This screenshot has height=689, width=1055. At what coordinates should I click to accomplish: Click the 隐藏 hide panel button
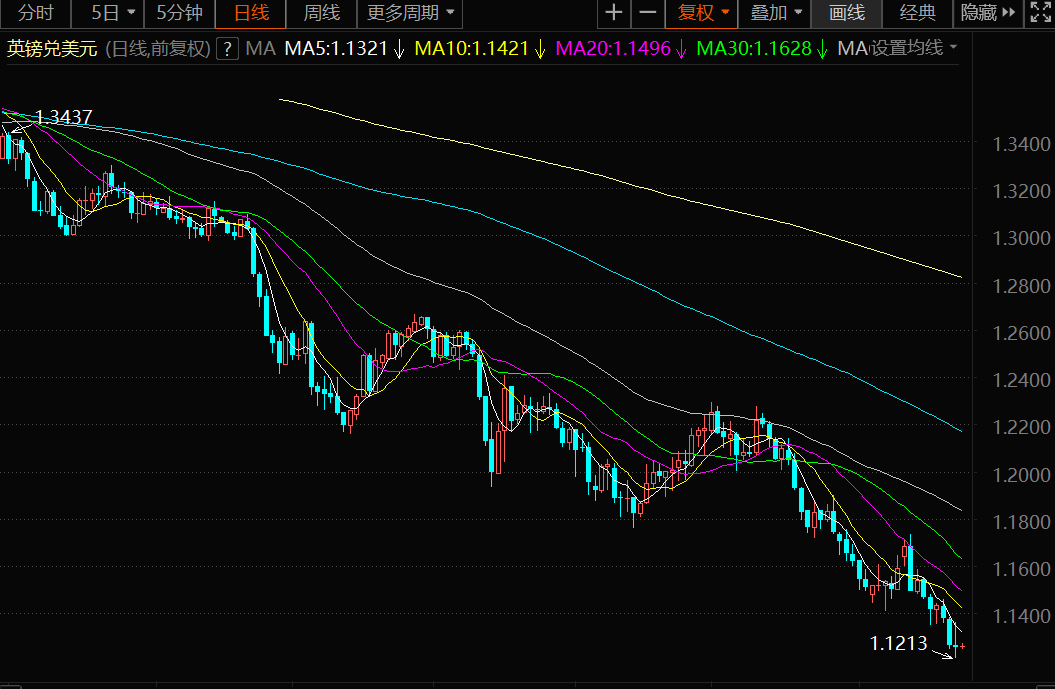point(987,13)
